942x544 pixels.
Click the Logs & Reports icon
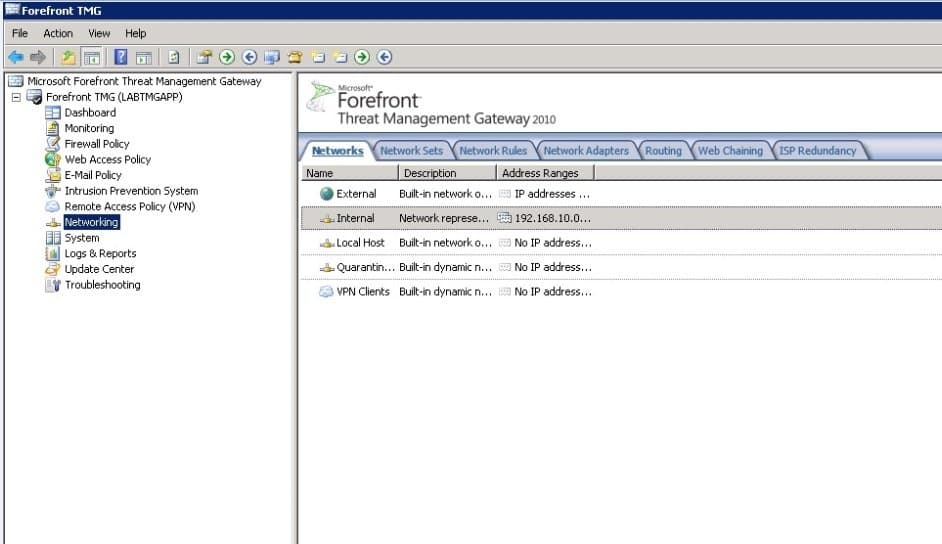pyautogui.click(x=53, y=253)
